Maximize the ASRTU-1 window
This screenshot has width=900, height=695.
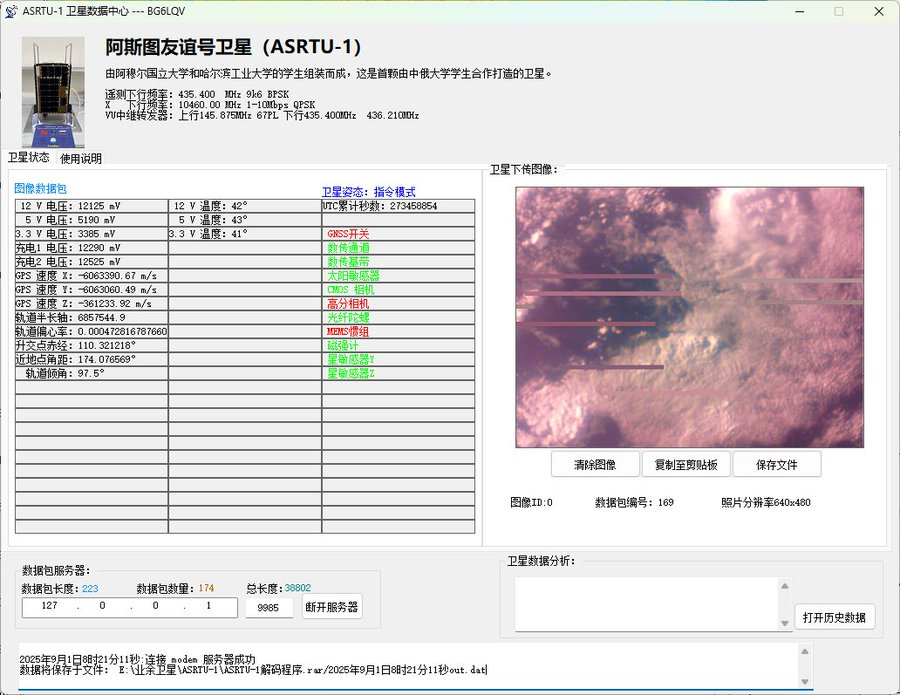tap(838, 11)
